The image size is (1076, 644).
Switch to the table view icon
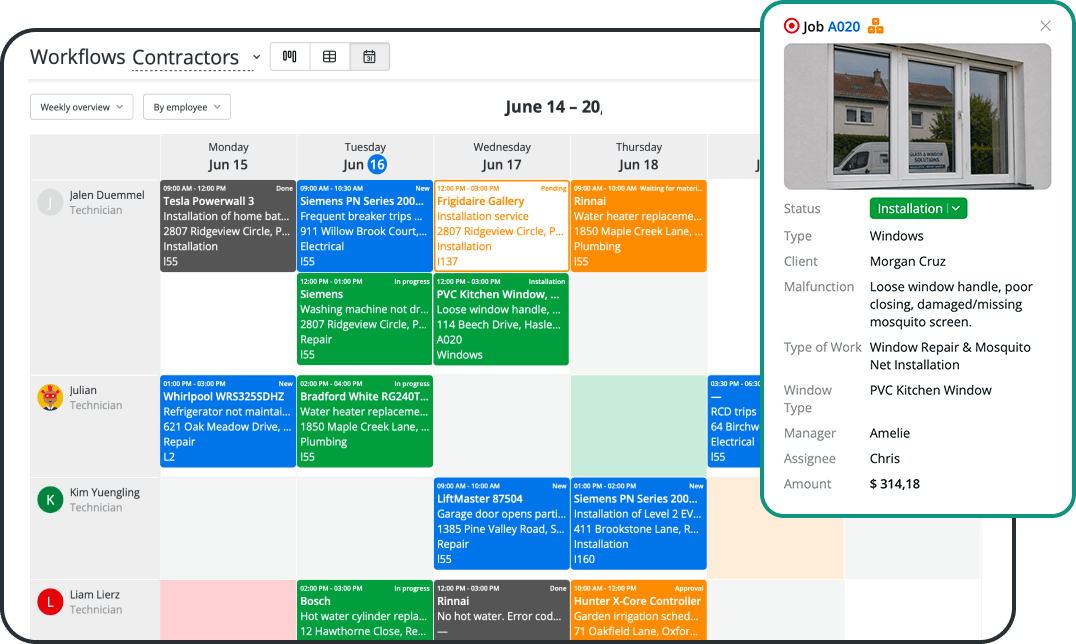click(x=329, y=56)
